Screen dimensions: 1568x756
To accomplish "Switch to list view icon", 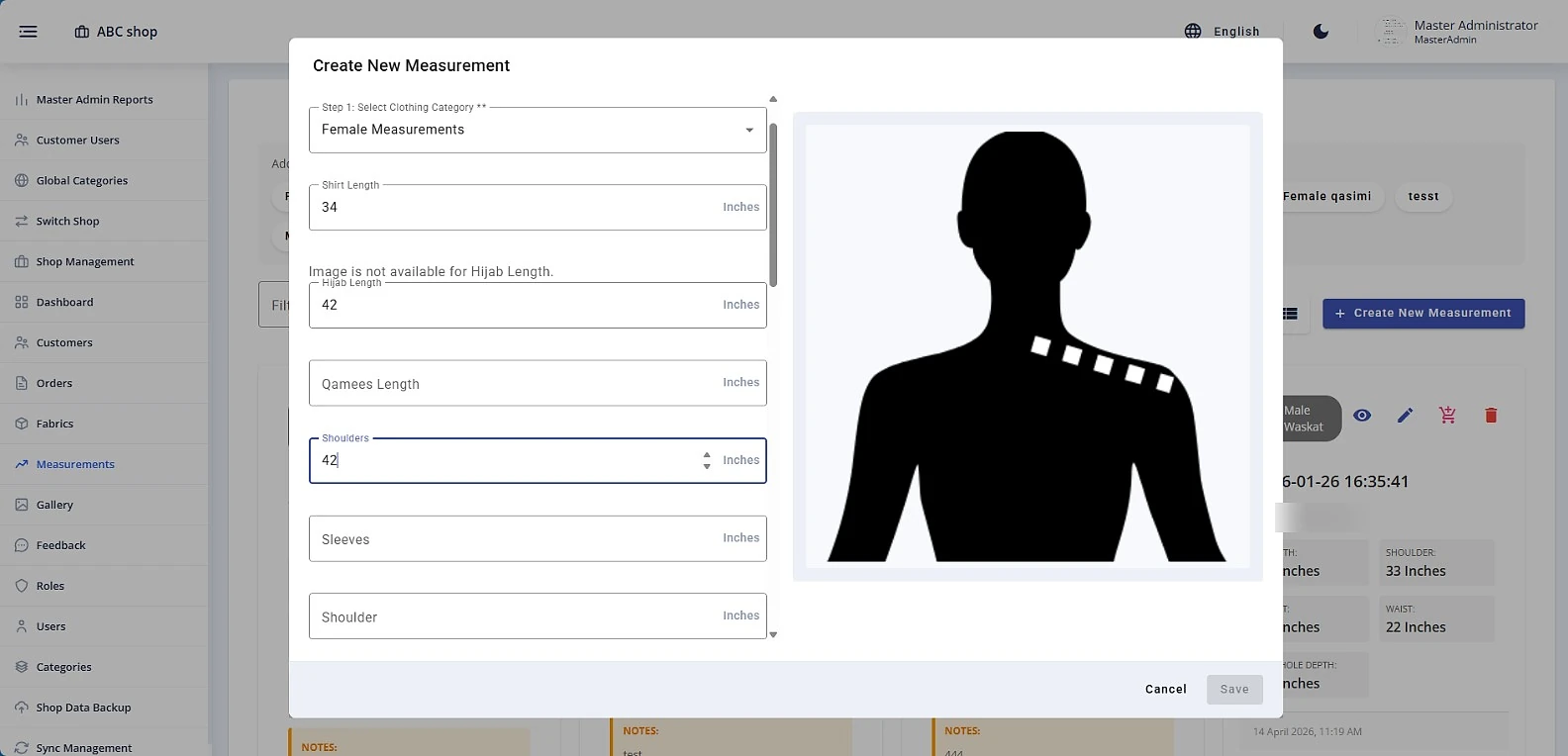I will (1290, 314).
